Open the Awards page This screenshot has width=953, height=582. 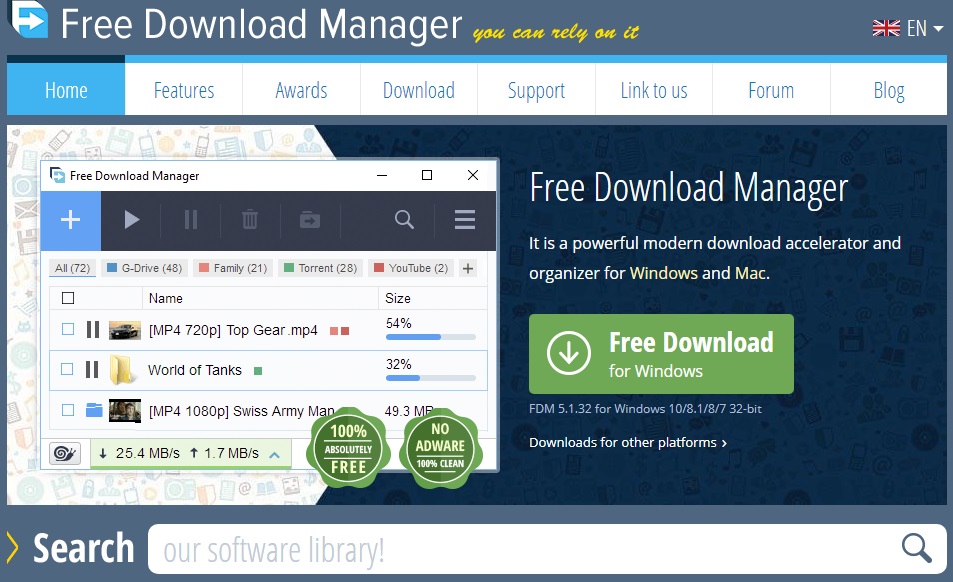tap(301, 90)
